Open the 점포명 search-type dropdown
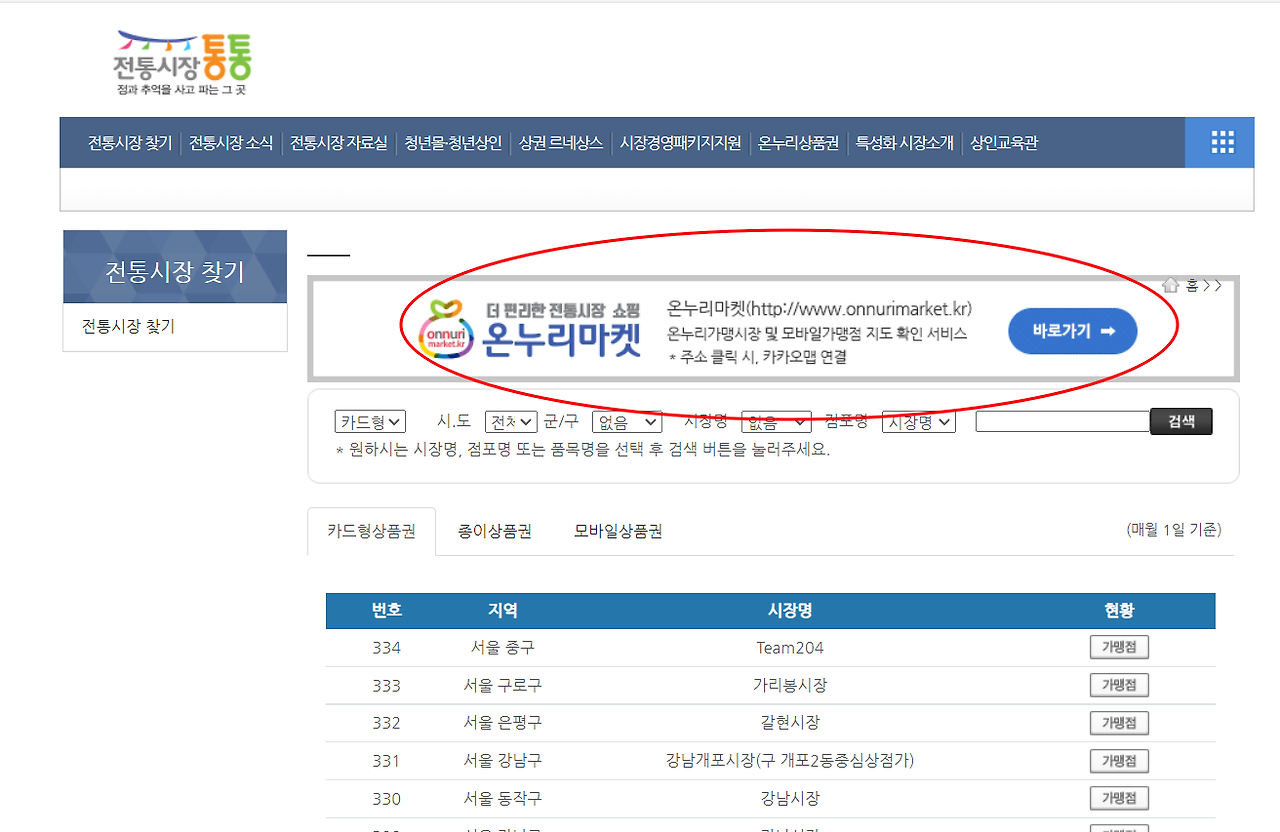The image size is (1280, 832). (x=918, y=422)
